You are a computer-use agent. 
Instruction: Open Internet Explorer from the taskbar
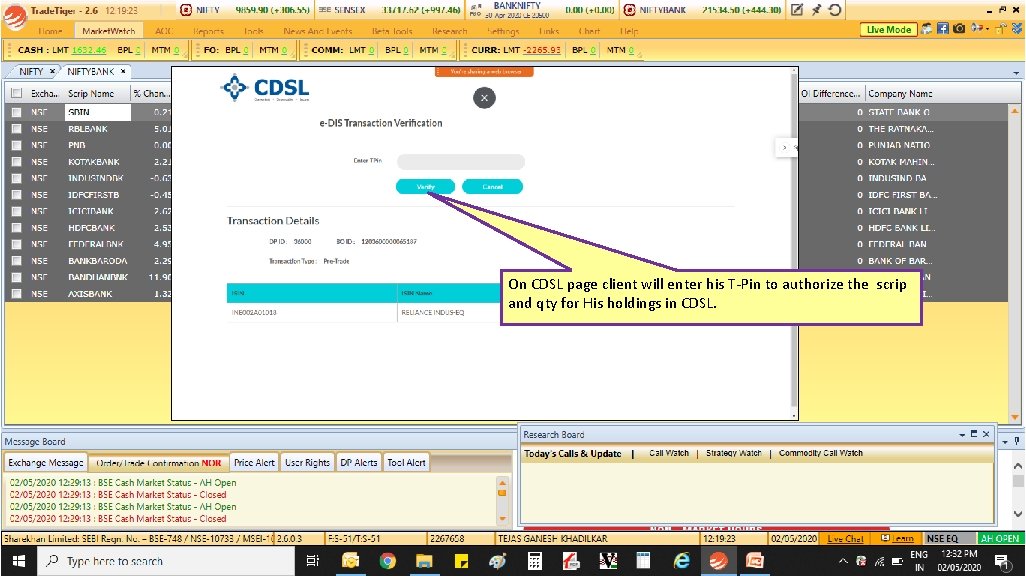(681, 561)
